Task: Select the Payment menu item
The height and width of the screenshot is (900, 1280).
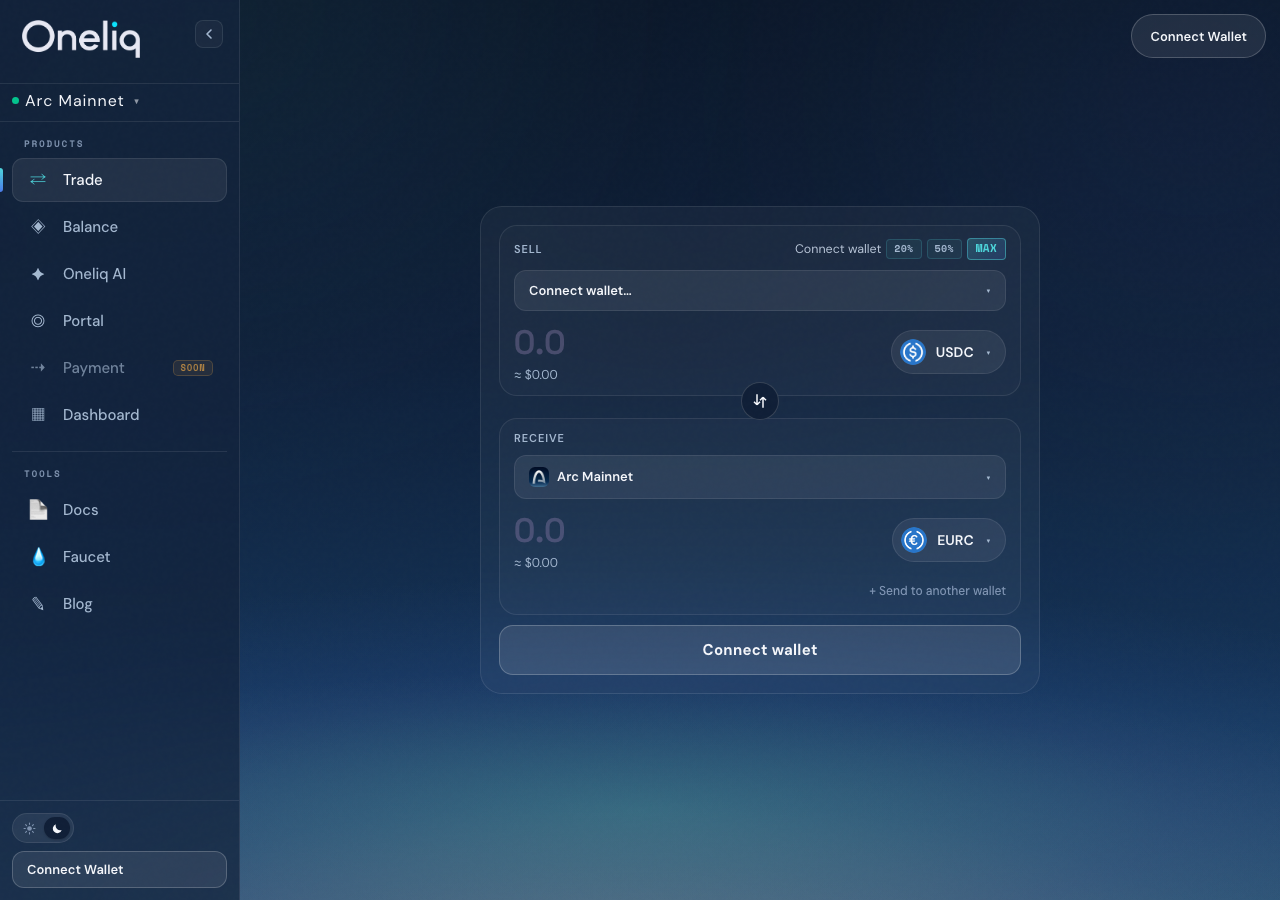Action: 119,368
